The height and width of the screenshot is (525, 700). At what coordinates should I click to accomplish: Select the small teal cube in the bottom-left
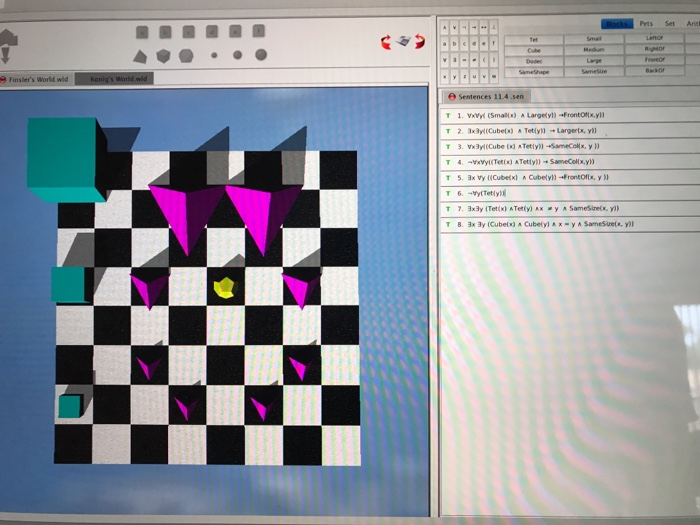tap(70, 406)
